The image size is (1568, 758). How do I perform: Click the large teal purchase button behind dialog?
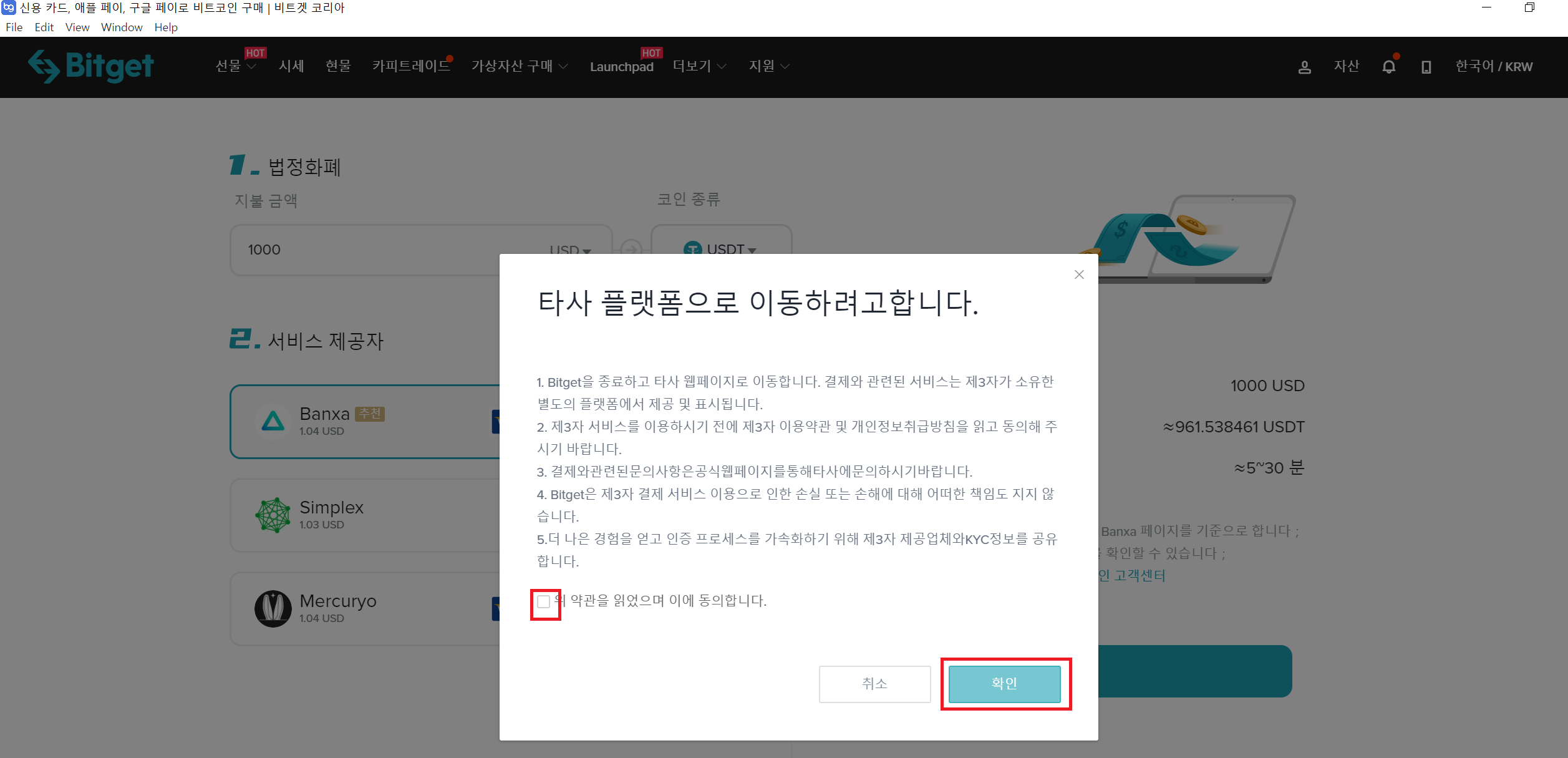1194,671
